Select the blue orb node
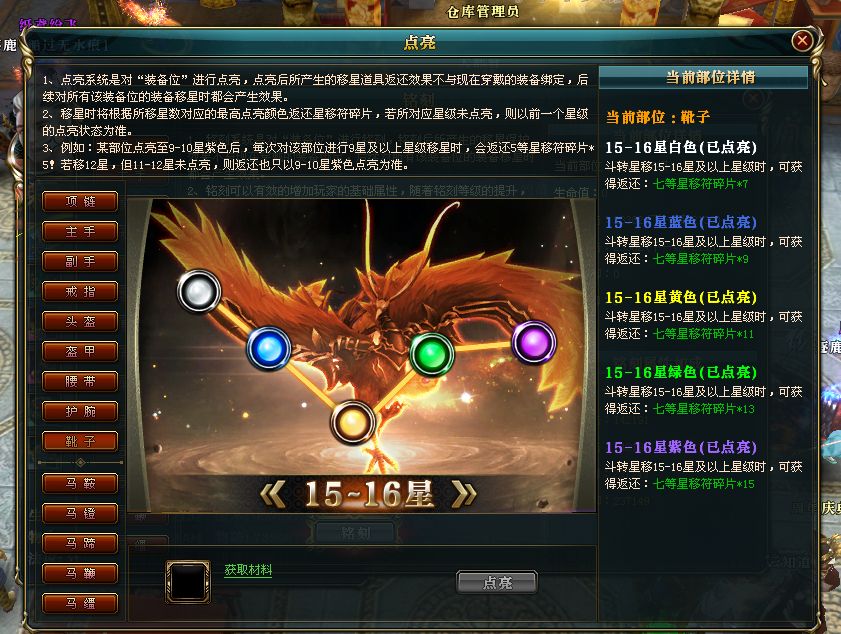 [269, 348]
